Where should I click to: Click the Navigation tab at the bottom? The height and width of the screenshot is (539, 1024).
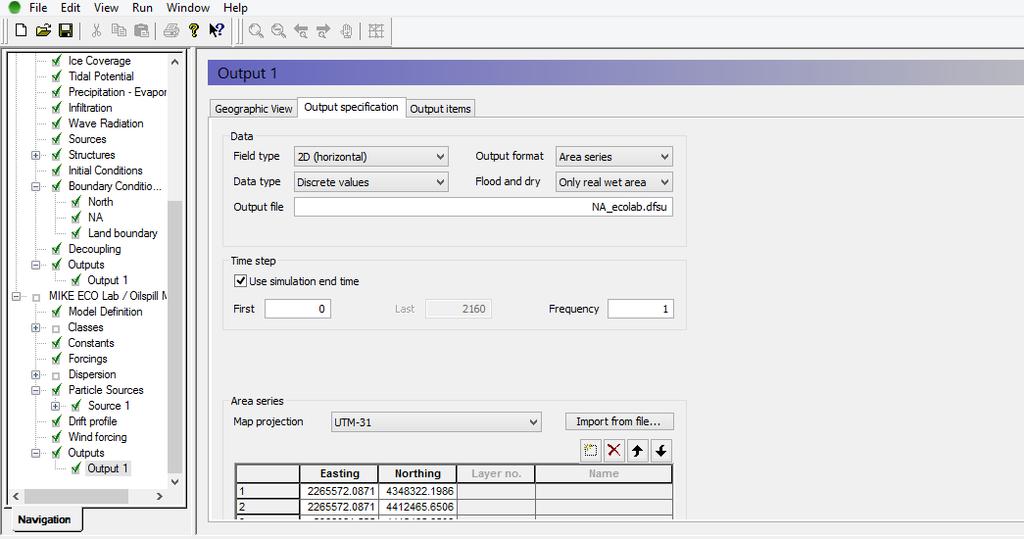coord(44,520)
